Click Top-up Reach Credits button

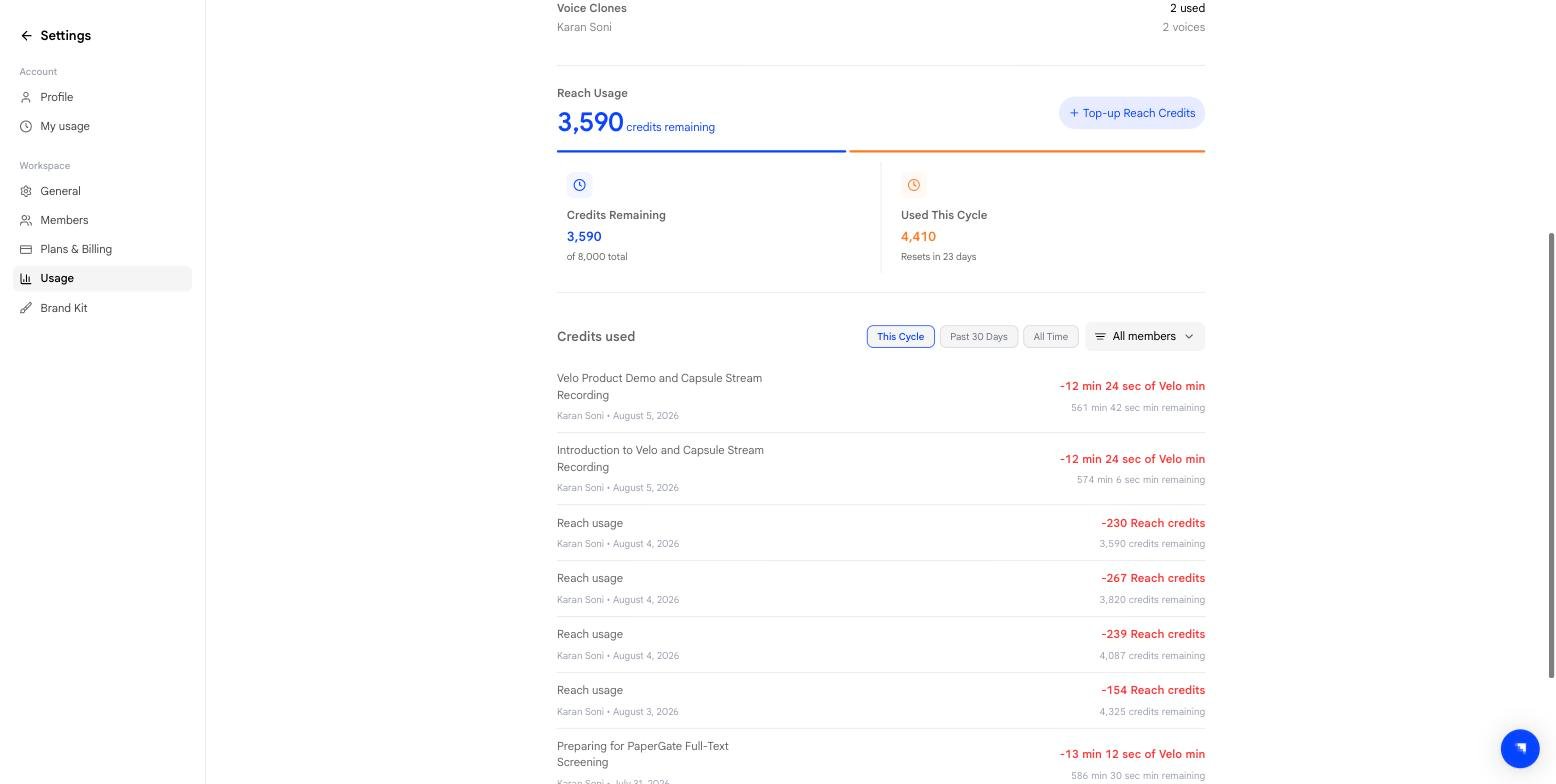[1132, 113]
